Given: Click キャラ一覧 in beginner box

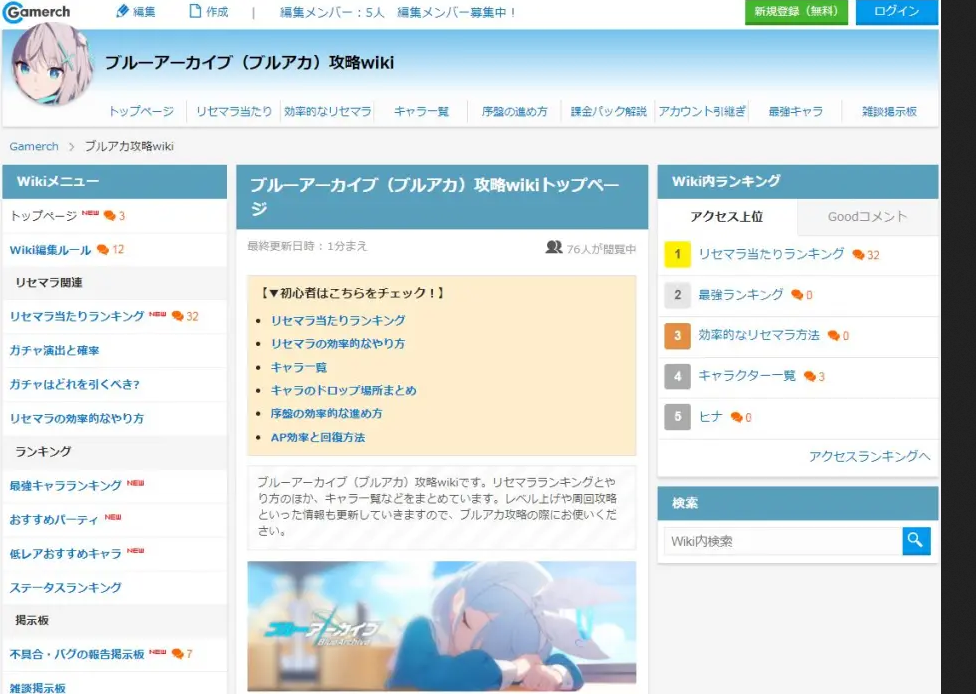Looking at the screenshot, I should click(299, 367).
